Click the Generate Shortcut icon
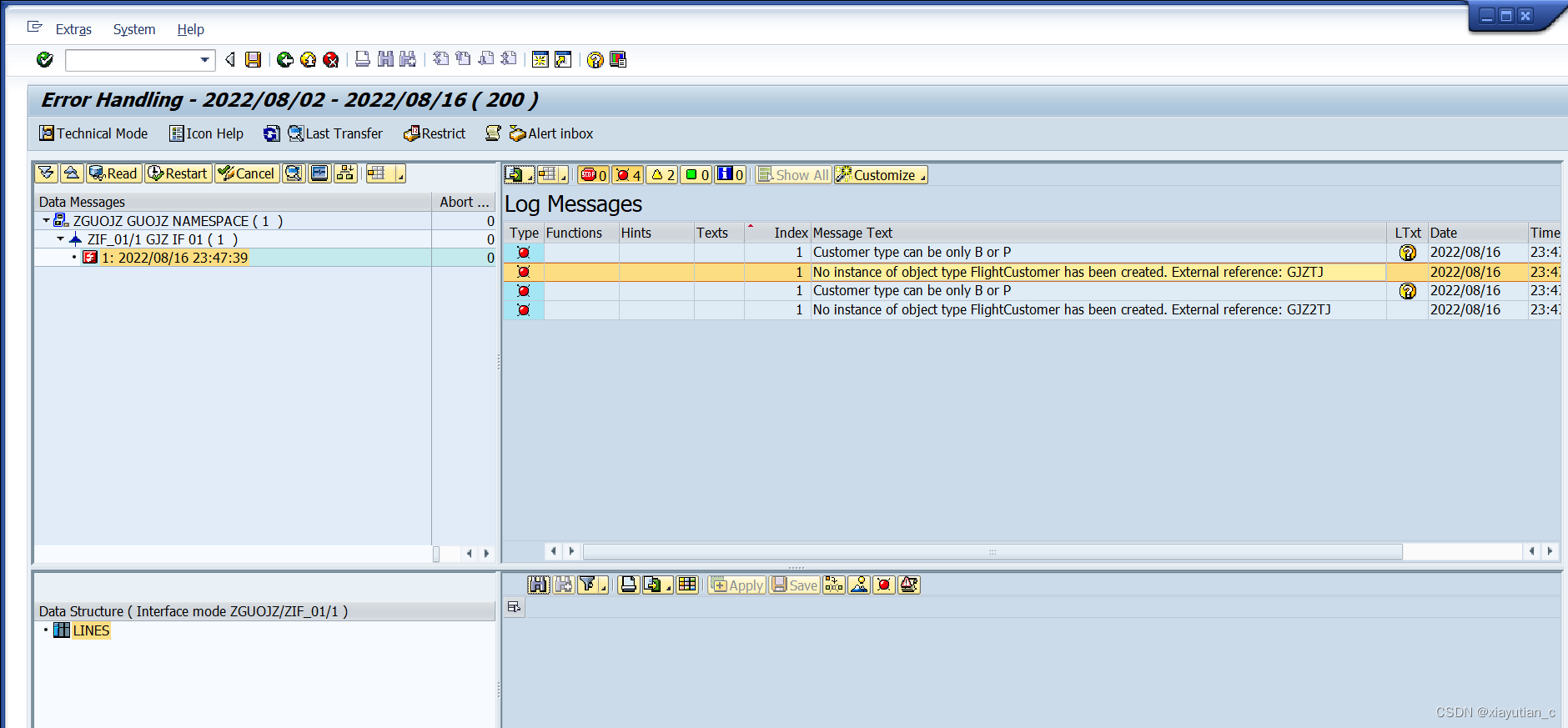 pos(563,59)
